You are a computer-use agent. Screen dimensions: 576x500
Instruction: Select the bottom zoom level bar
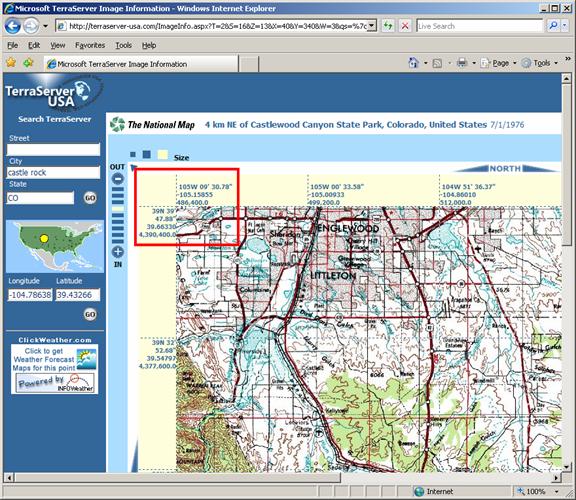click(118, 241)
